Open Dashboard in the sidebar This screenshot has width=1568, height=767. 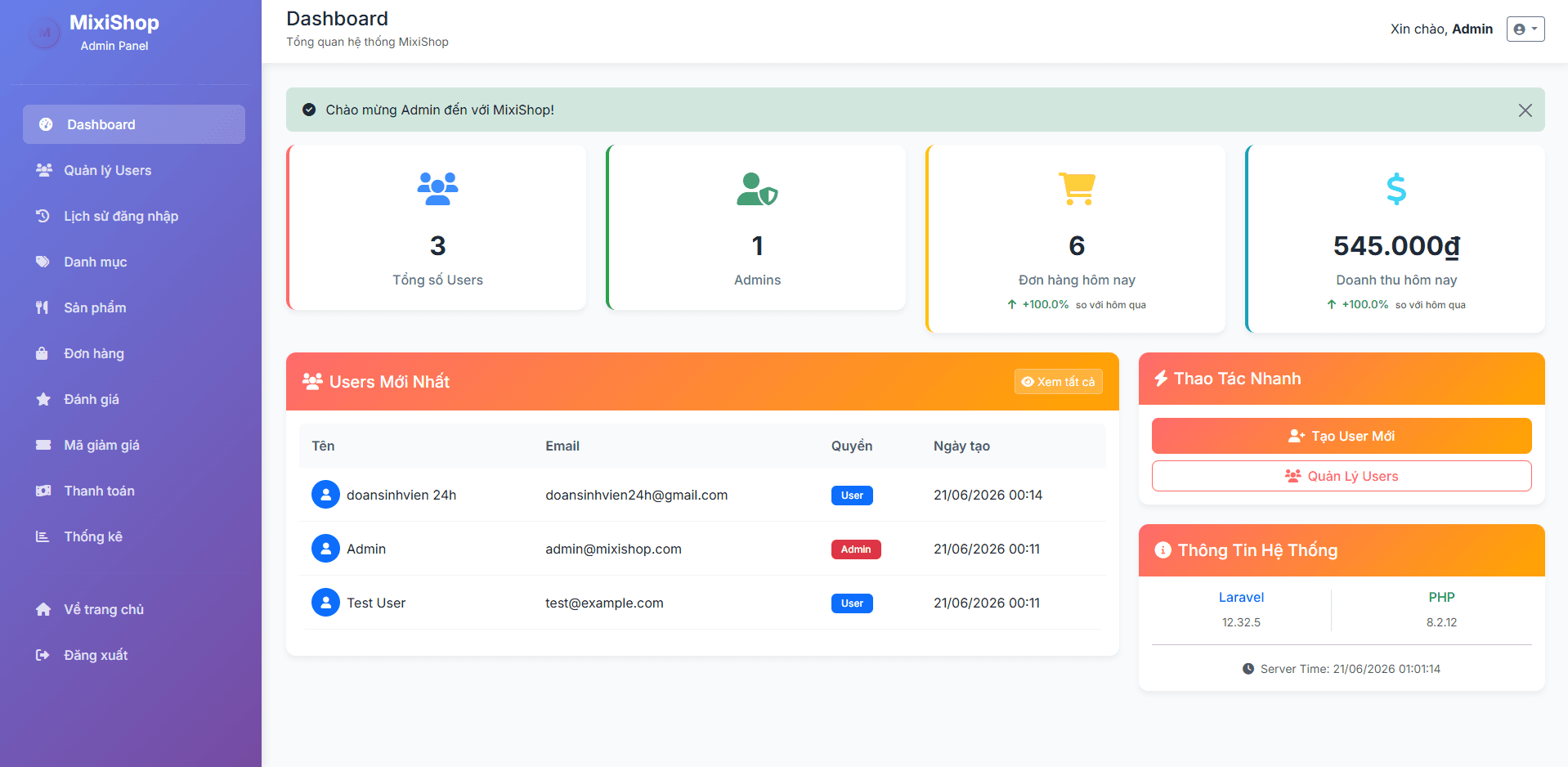[134, 124]
